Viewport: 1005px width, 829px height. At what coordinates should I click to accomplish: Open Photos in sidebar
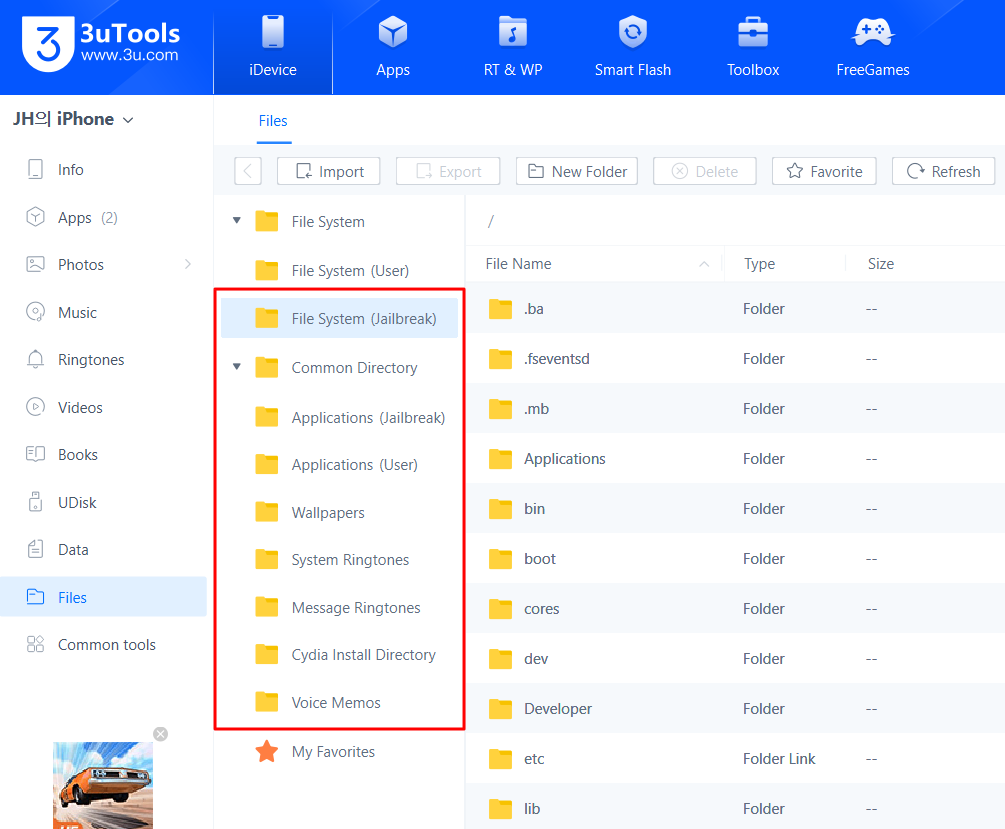click(x=103, y=265)
